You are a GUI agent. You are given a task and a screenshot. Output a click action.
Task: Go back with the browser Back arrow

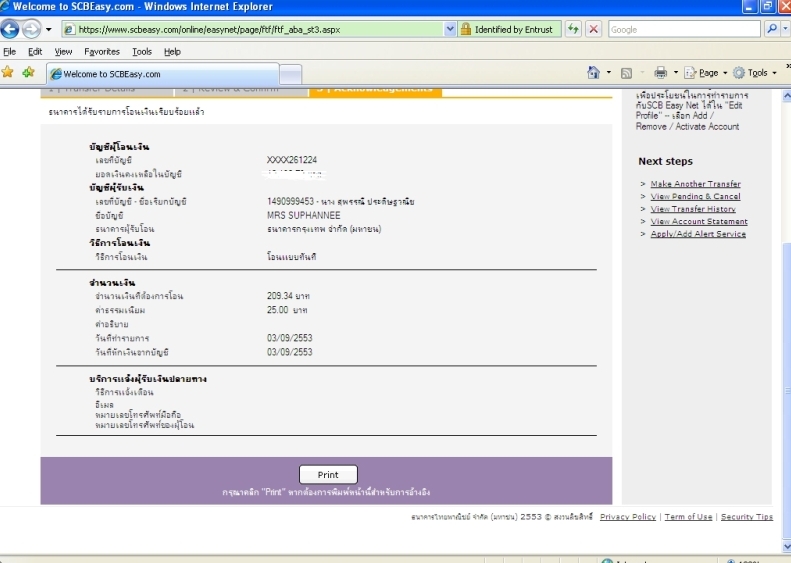(10, 29)
